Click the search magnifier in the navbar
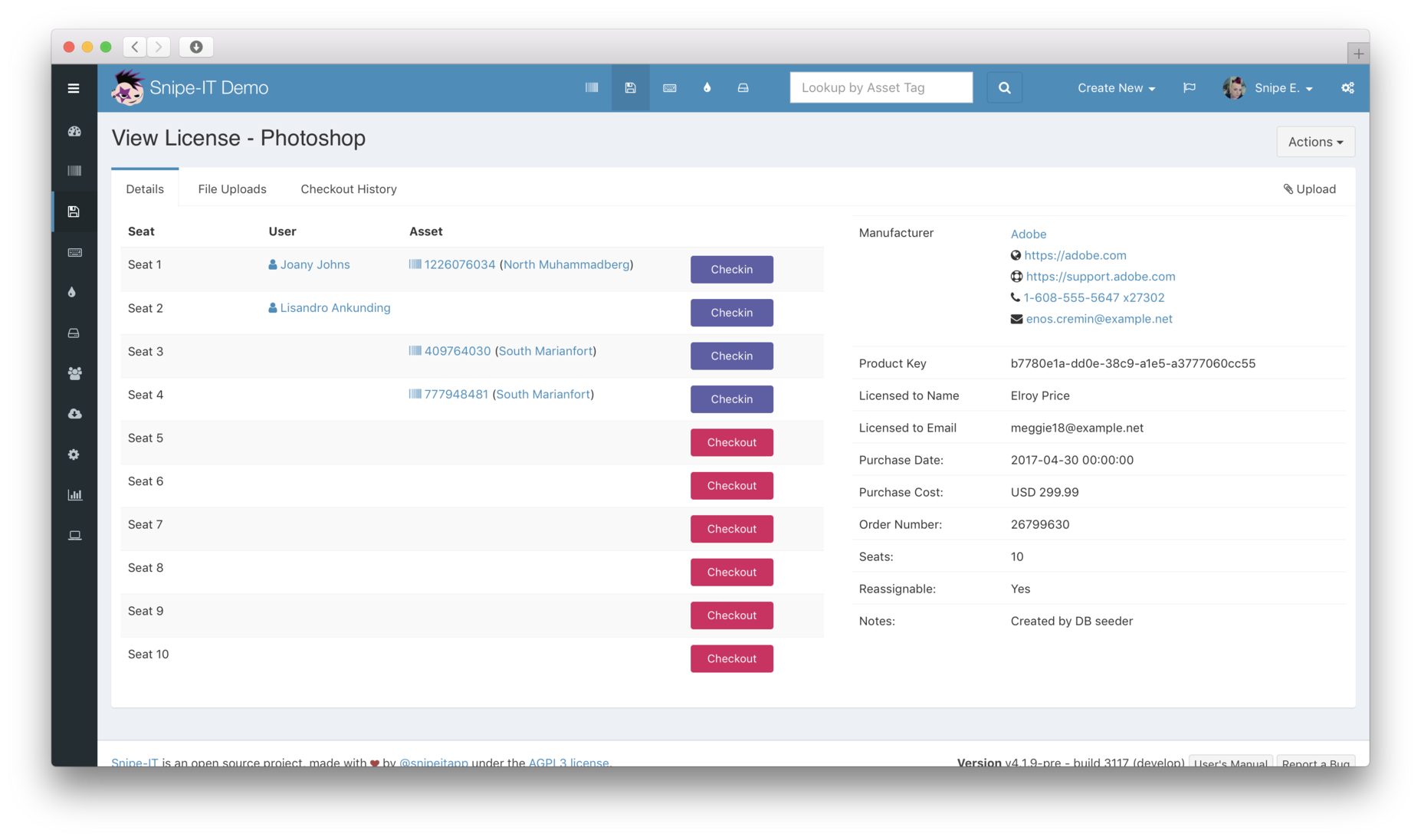Screen dimensions: 1421x840 (1004, 87)
